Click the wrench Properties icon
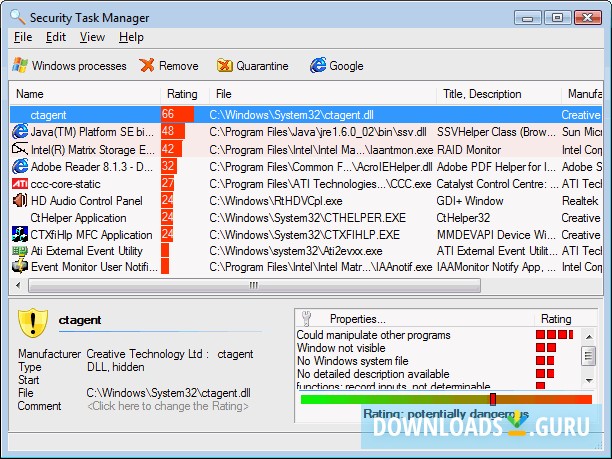The image size is (612, 459). tap(306, 318)
